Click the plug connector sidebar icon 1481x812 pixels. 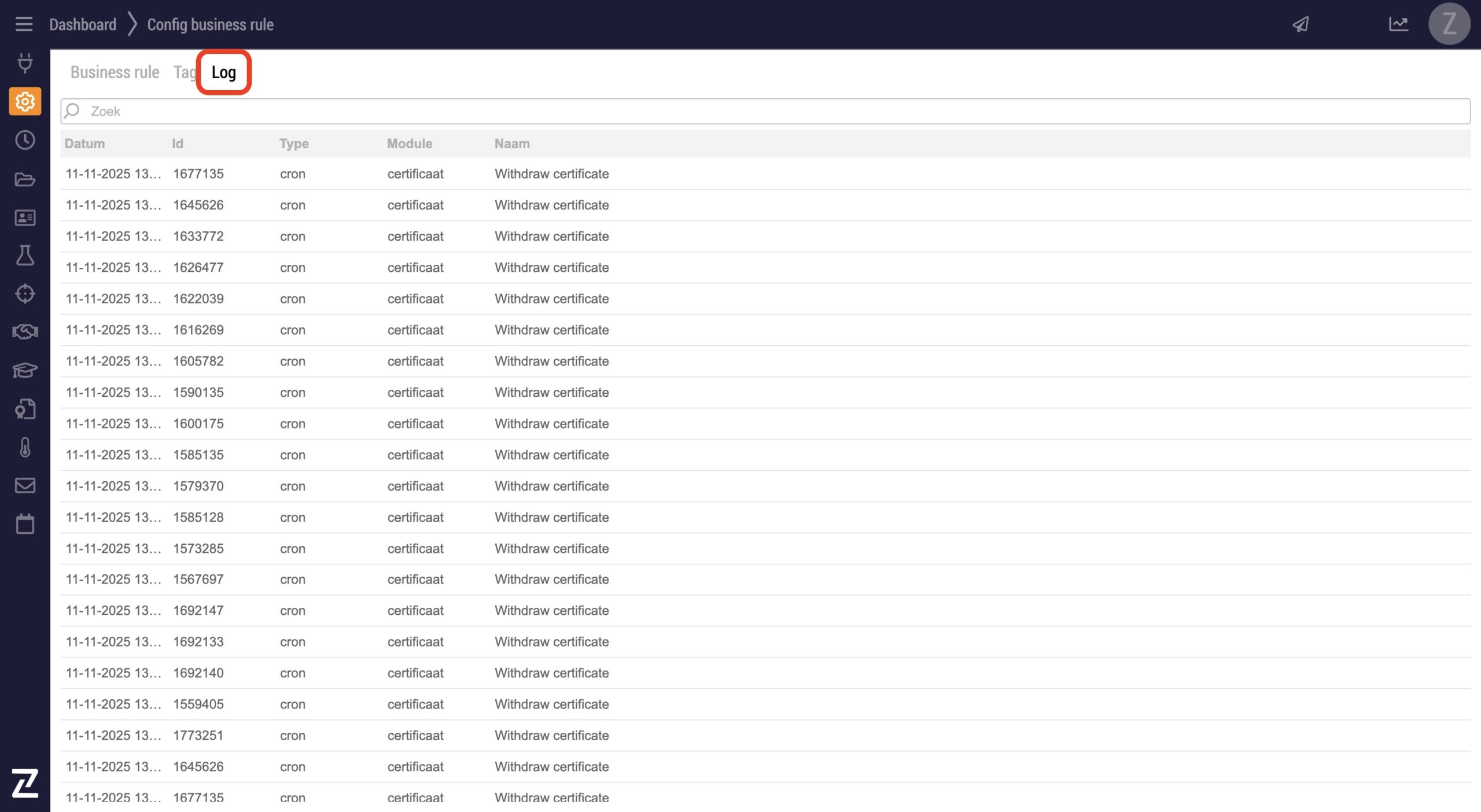pos(25,62)
